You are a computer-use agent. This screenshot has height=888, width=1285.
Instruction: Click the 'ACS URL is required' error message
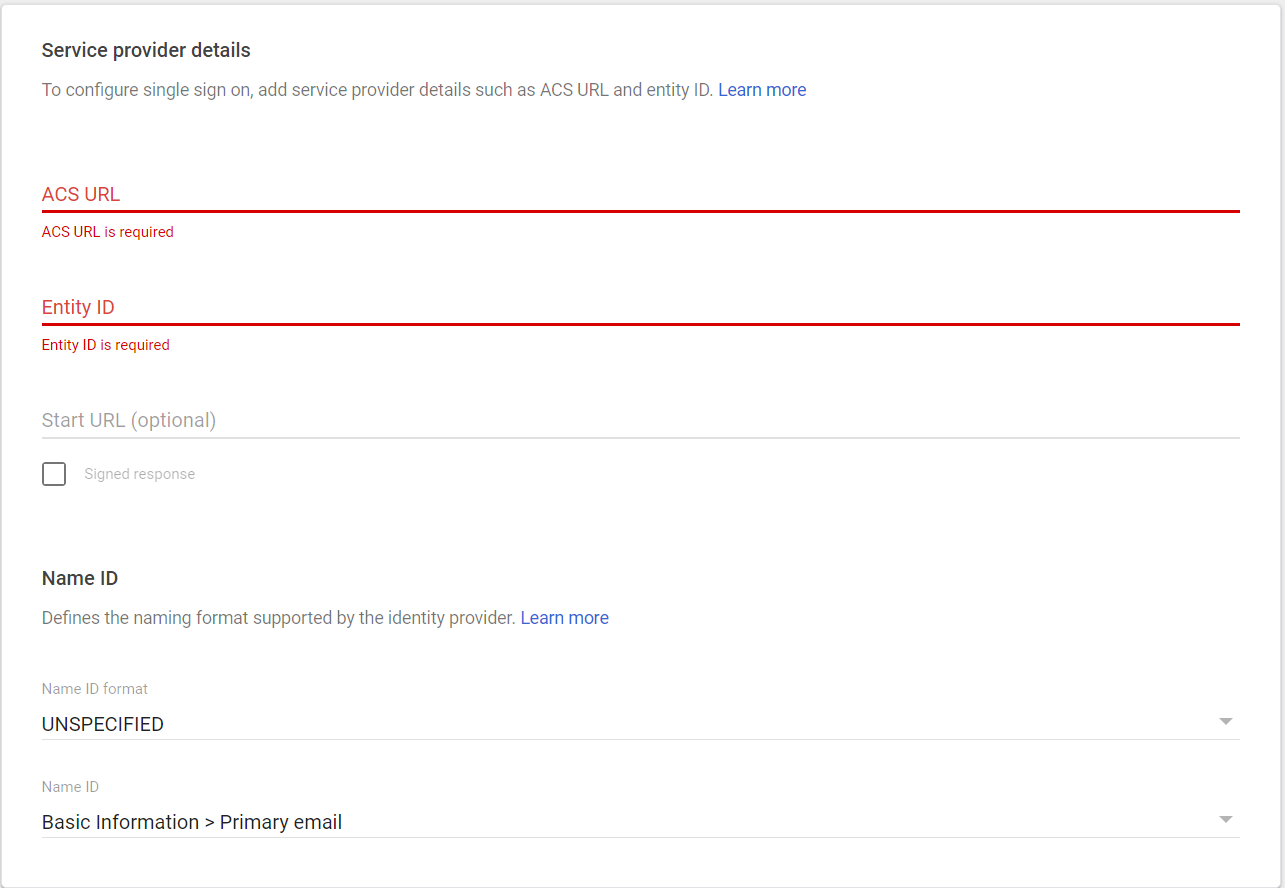click(x=108, y=232)
